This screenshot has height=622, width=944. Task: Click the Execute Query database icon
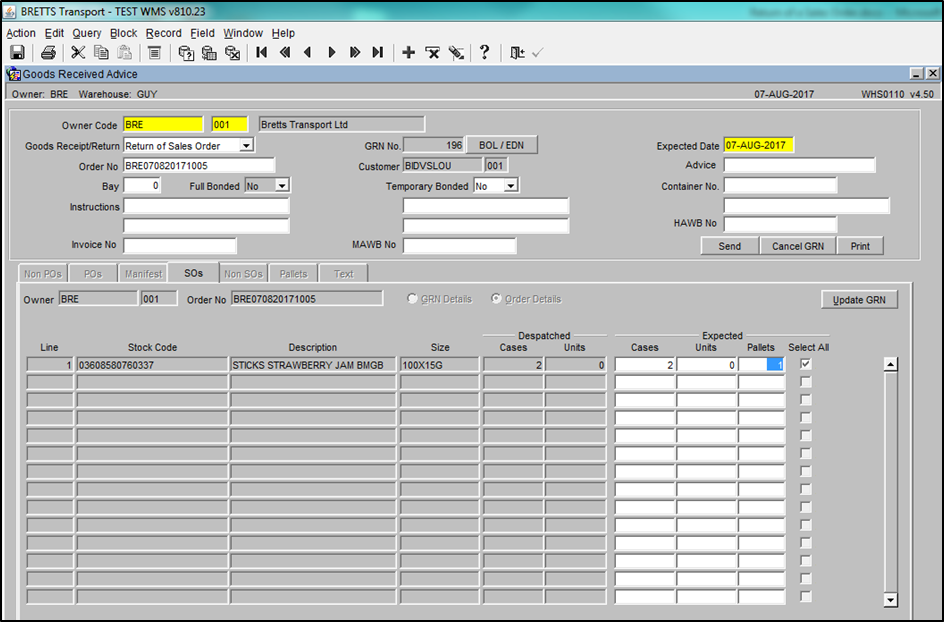[209, 53]
